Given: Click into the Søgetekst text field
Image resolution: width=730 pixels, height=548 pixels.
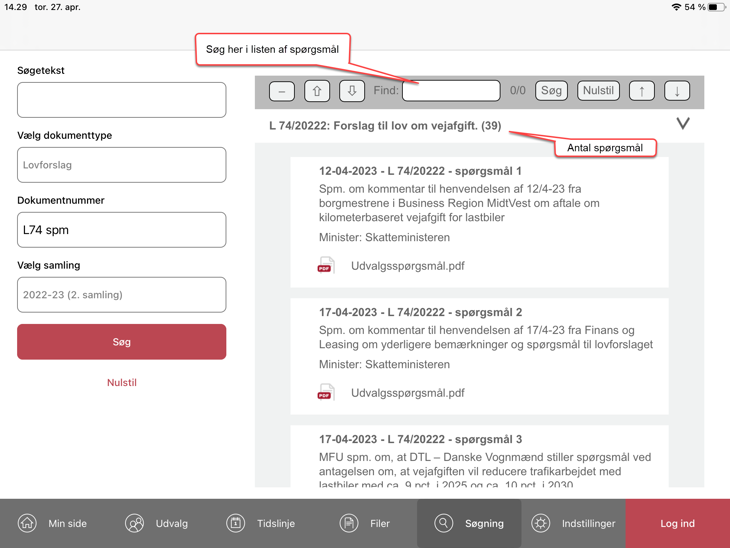Looking at the screenshot, I should pyautogui.click(x=121, y=100).
